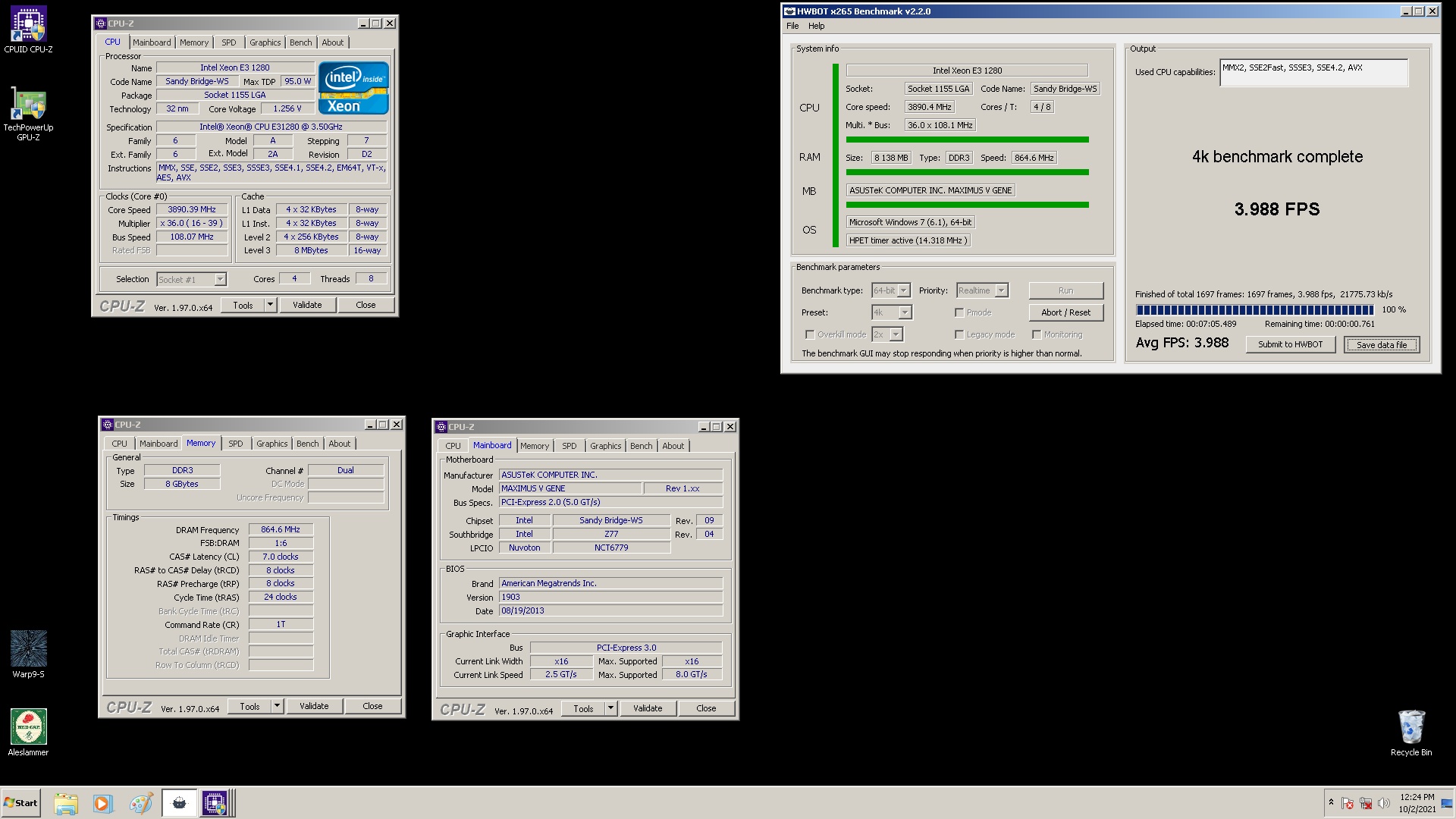The height and width of the screenshot is (819, 1456).
Task: Click the MAXIMUS V GENE model field
Action: [x=570, y=488]
